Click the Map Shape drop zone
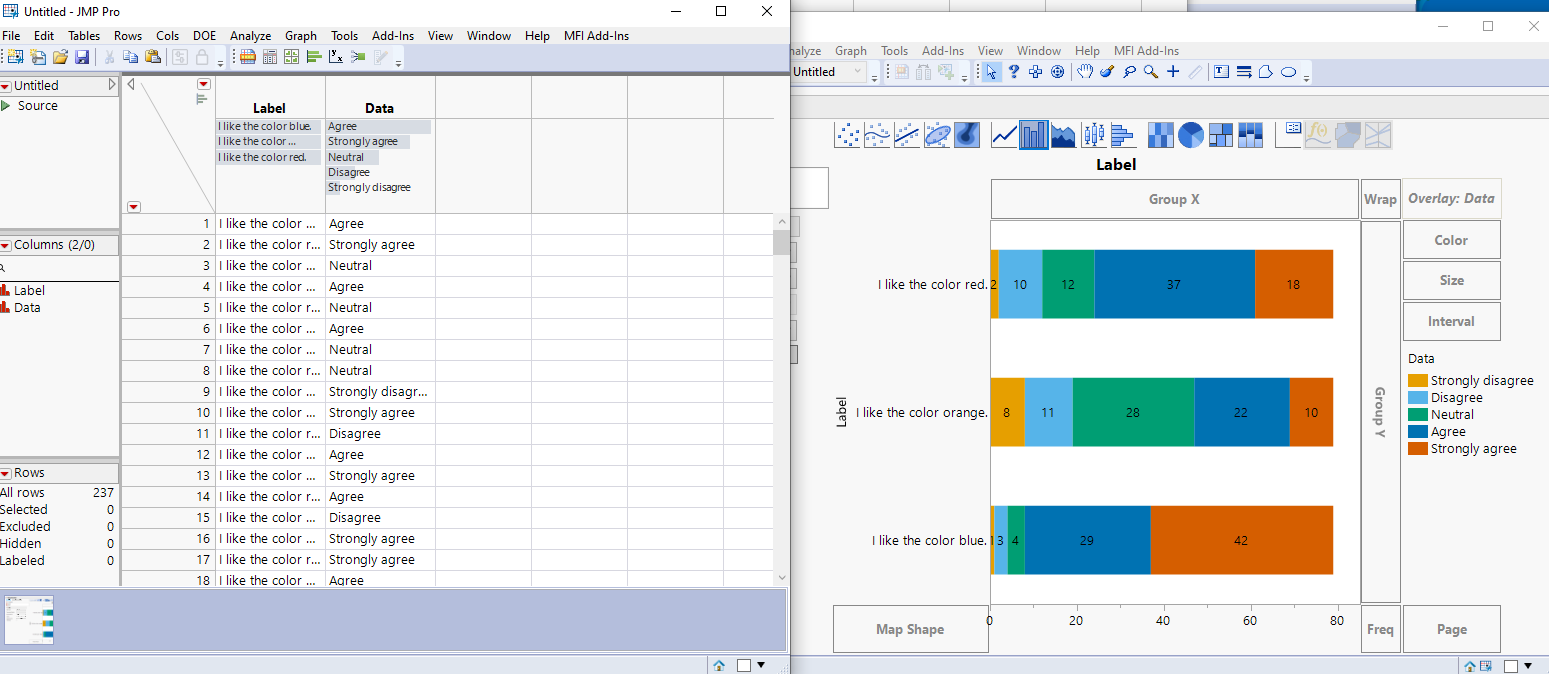 coord(910,629)
